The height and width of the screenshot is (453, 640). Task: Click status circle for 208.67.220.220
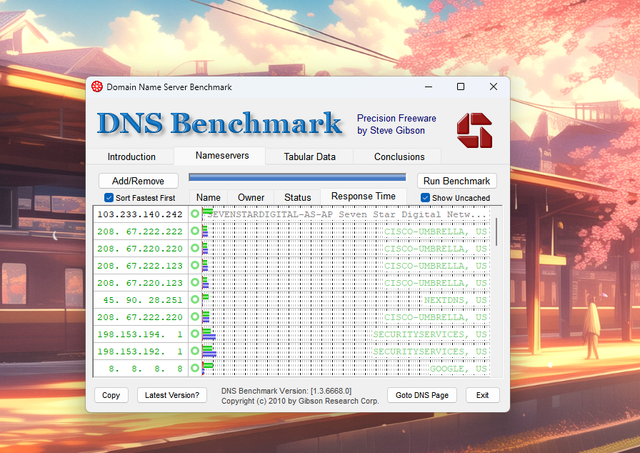pyautogui.click(x=195, y=248)
